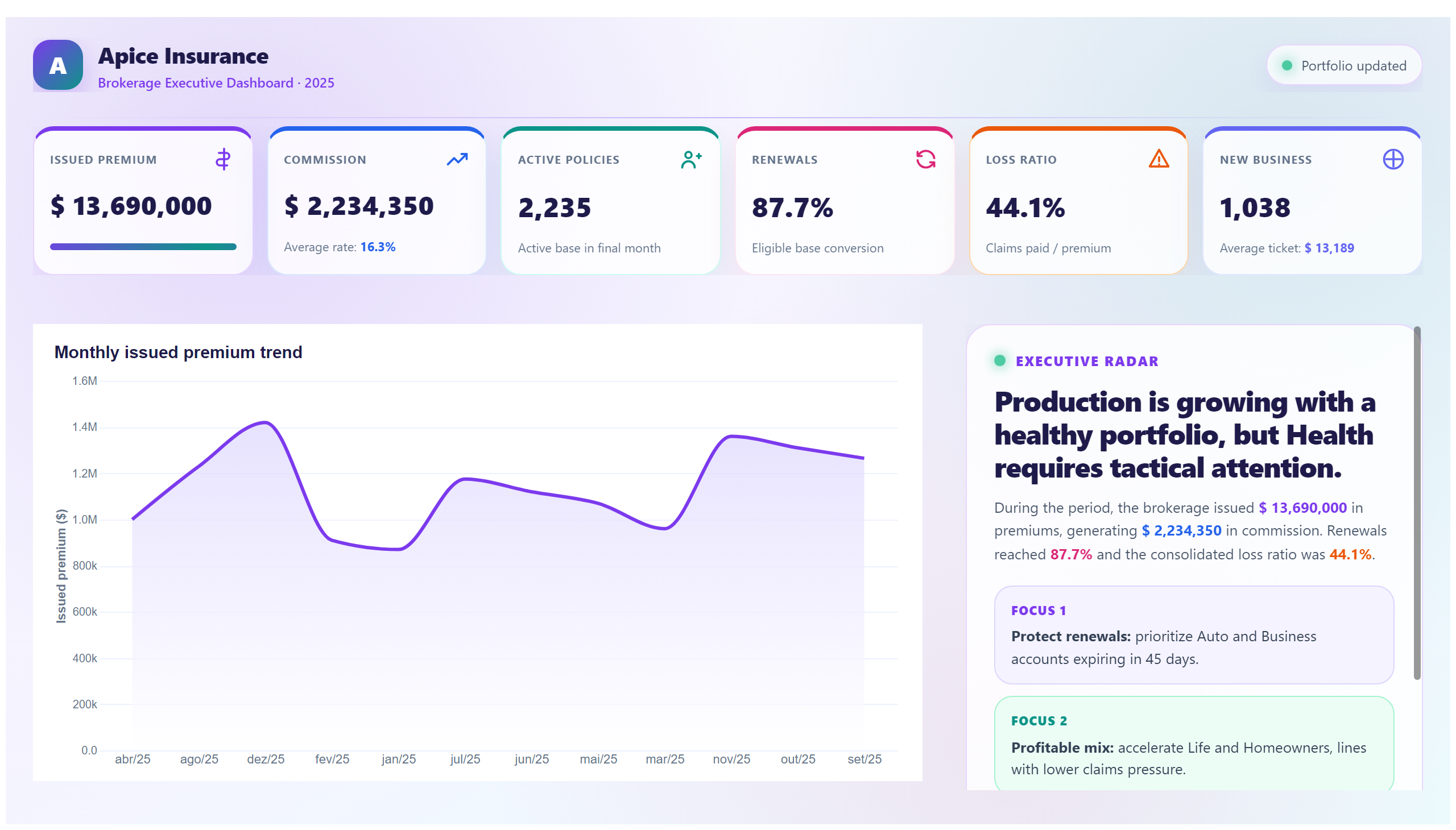Click the $ 13,189 average ticket value
The width and height of the screenshot is (1456, 830).
[x=1329, y=248]
